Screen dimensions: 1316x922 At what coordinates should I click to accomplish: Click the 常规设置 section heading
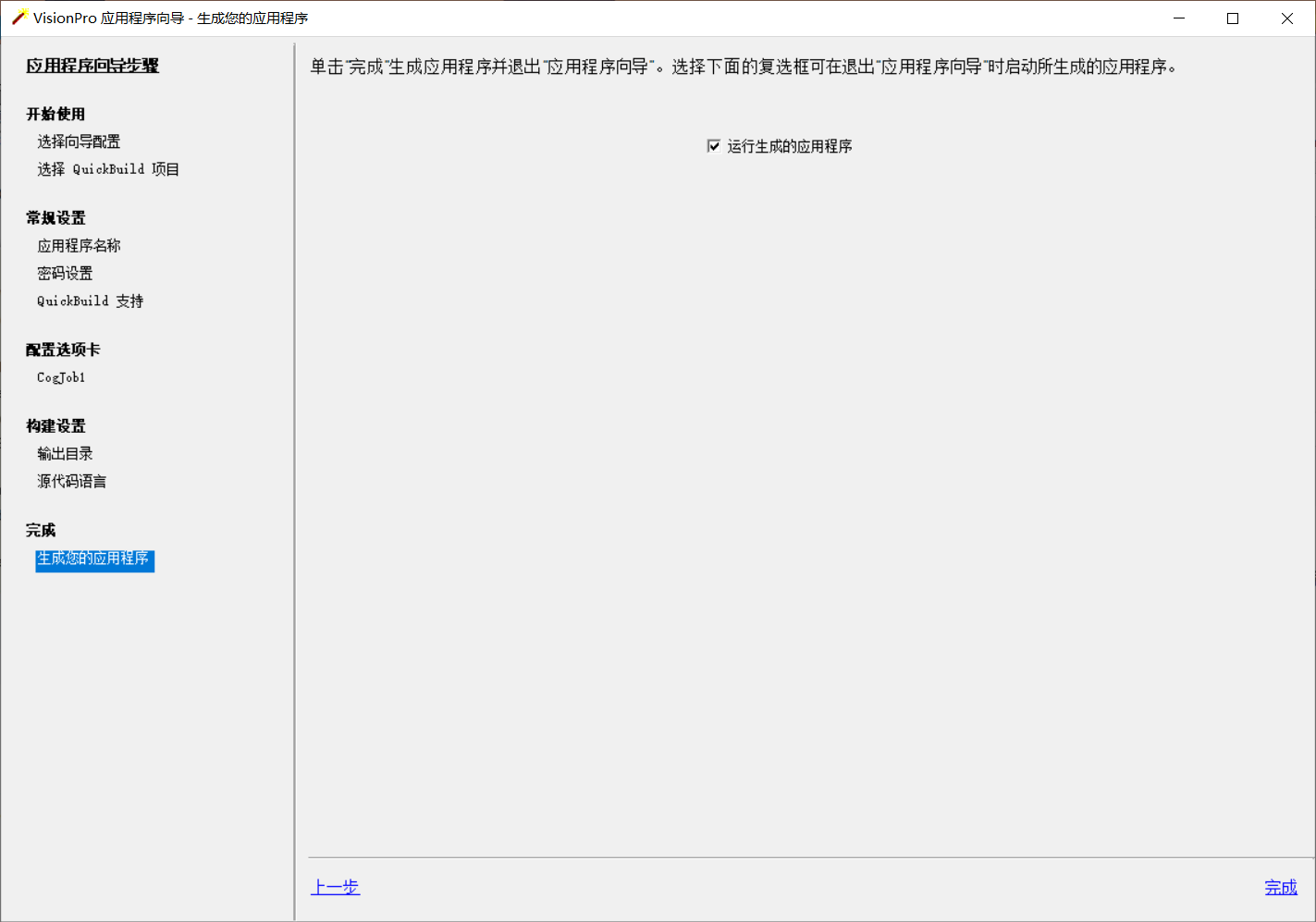click(55, 217)
